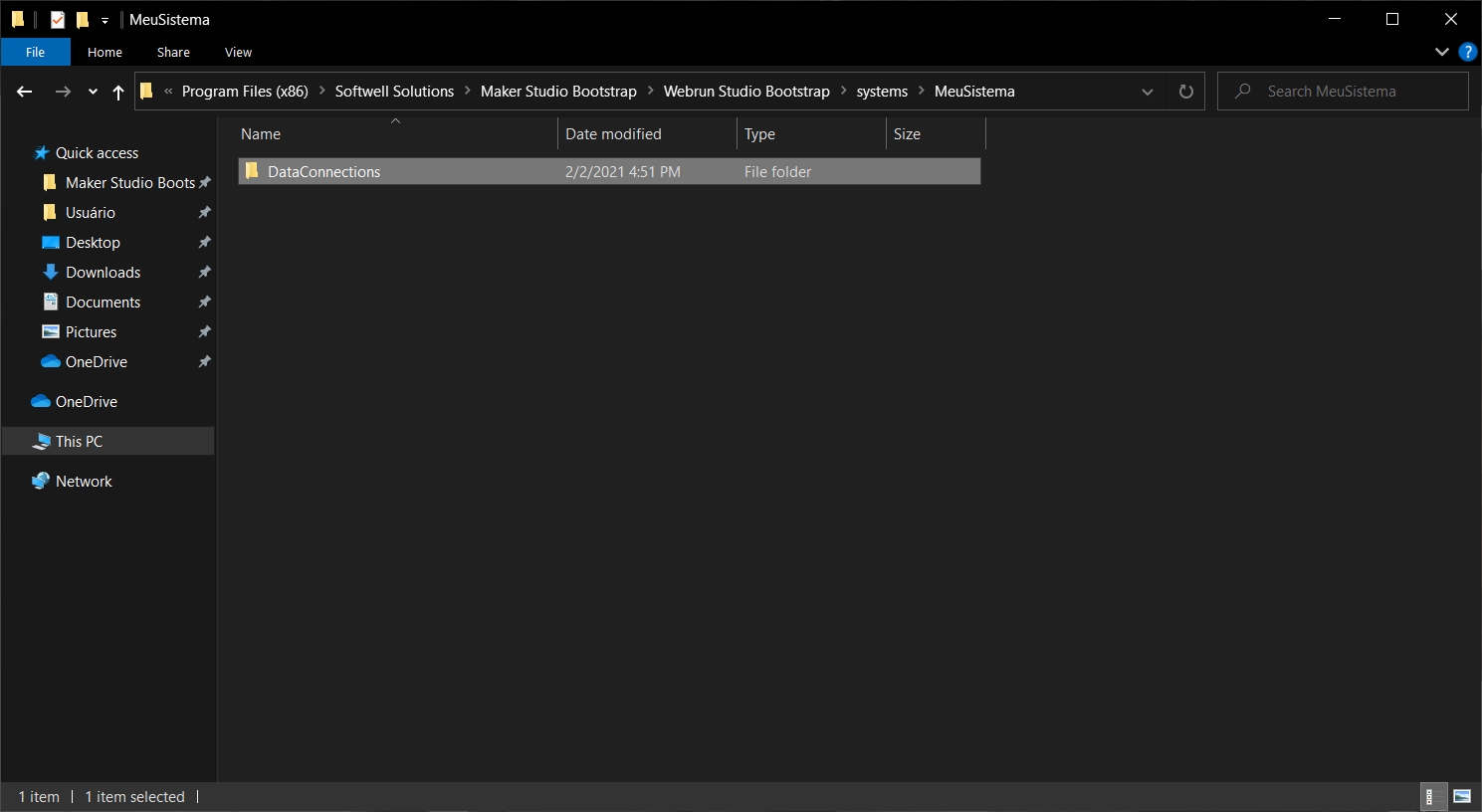Open the address bar history dropdown
This screenshot has height=812, width=1482.
[x=1147, y=92]
